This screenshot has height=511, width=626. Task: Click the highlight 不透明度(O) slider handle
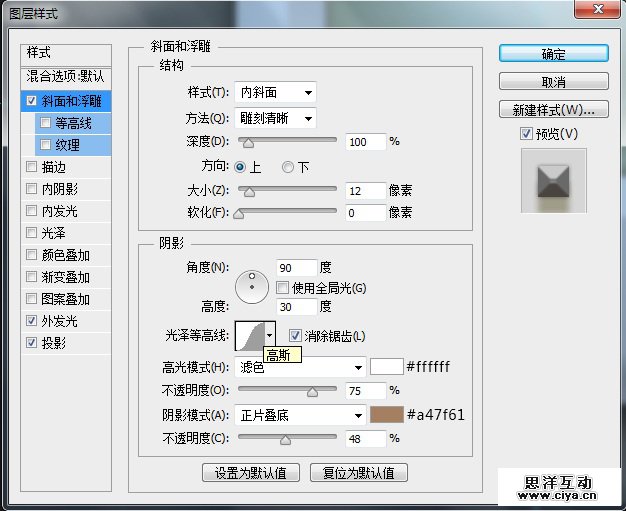(313, 392)
